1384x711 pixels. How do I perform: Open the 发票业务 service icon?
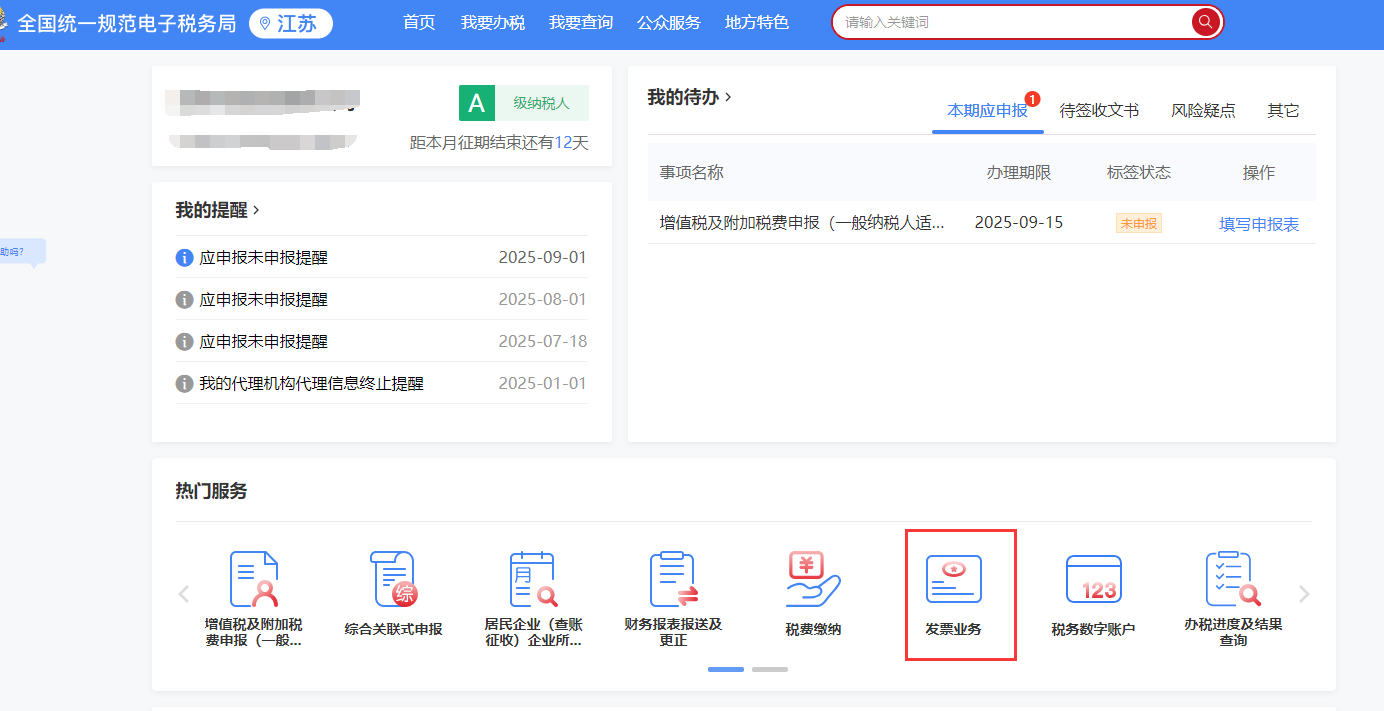click(x=959, y=593)
